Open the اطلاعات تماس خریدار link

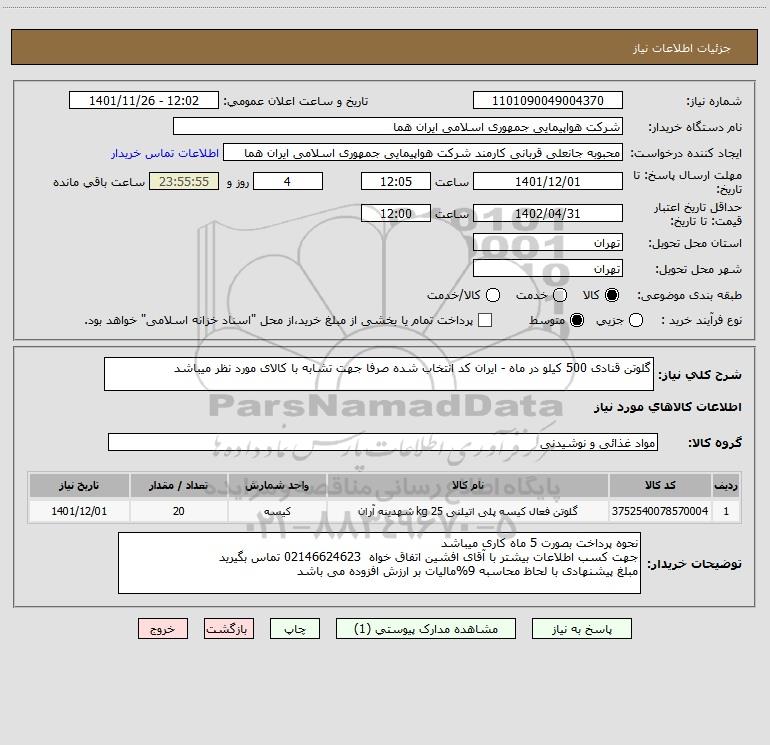coord(165,153)
